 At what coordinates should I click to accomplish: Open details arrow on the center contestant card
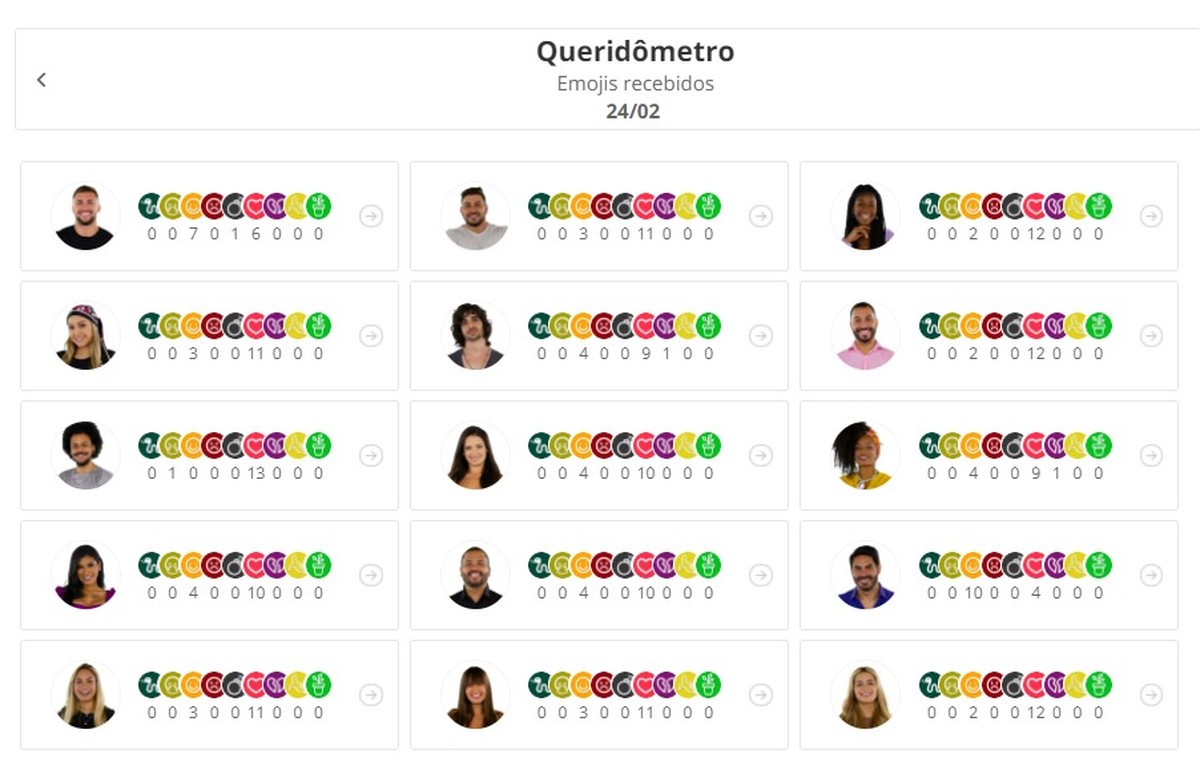[762, 456]
